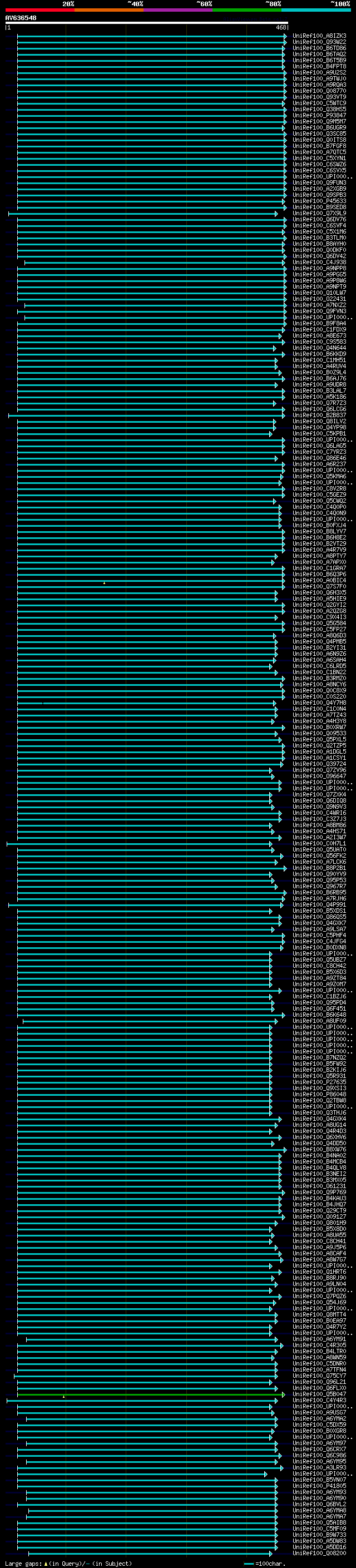Select hit UniRef100_B8XW76
356x1568 pixels.
(319, 1150)
